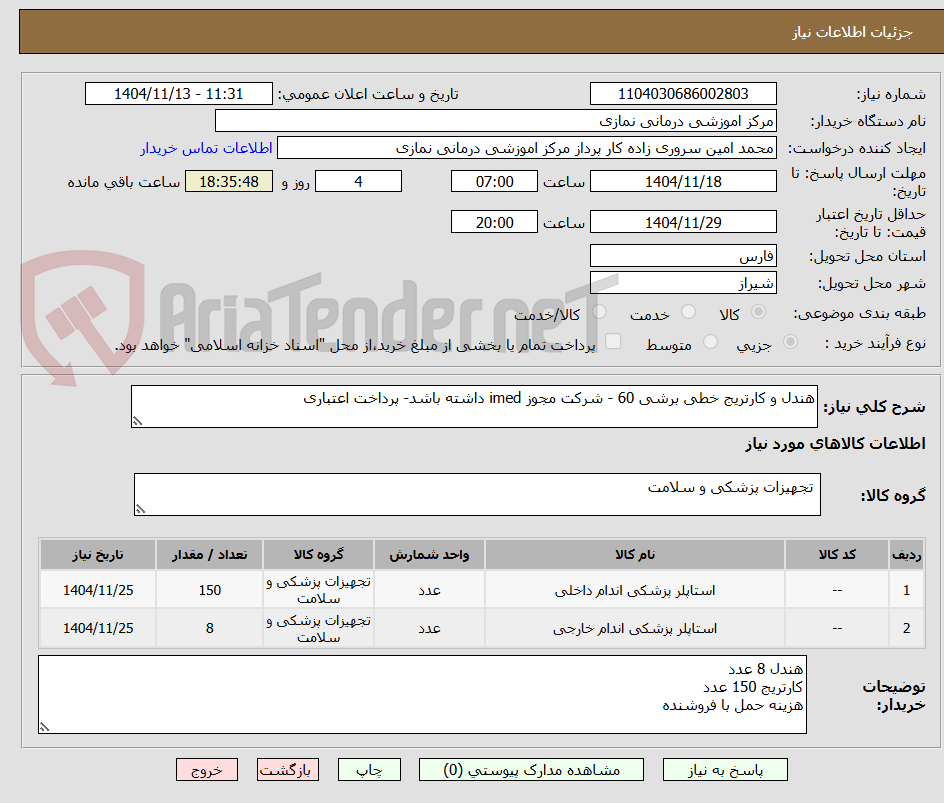Image resolution: width=944 pixels, height=803 pixels.
Task: Click the line هزینه حمل با فروشنده
Action: 733,705
